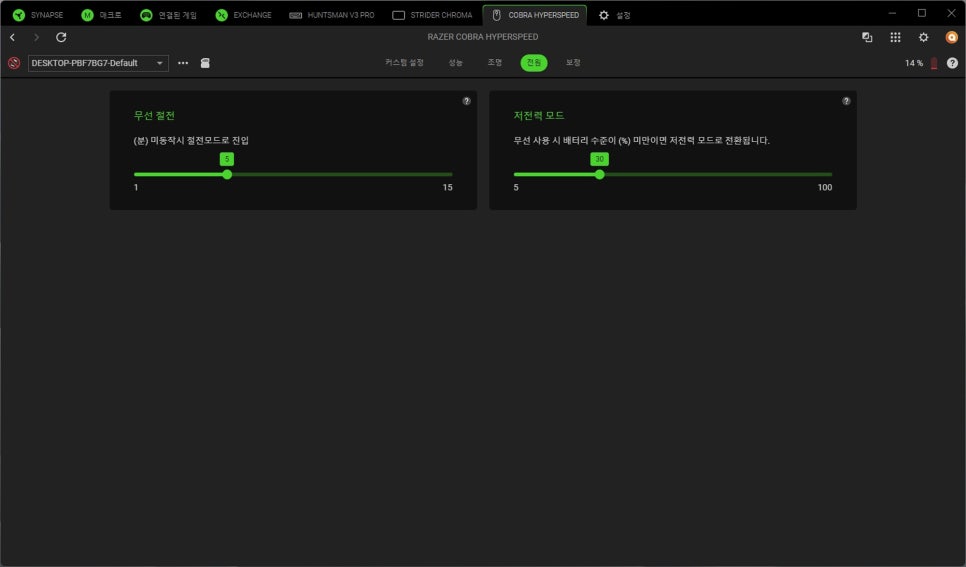966x567 pixels.
Task: Click the 저전력 모드 slider handle
Action: pyautogui.click(x=599, y=174)
